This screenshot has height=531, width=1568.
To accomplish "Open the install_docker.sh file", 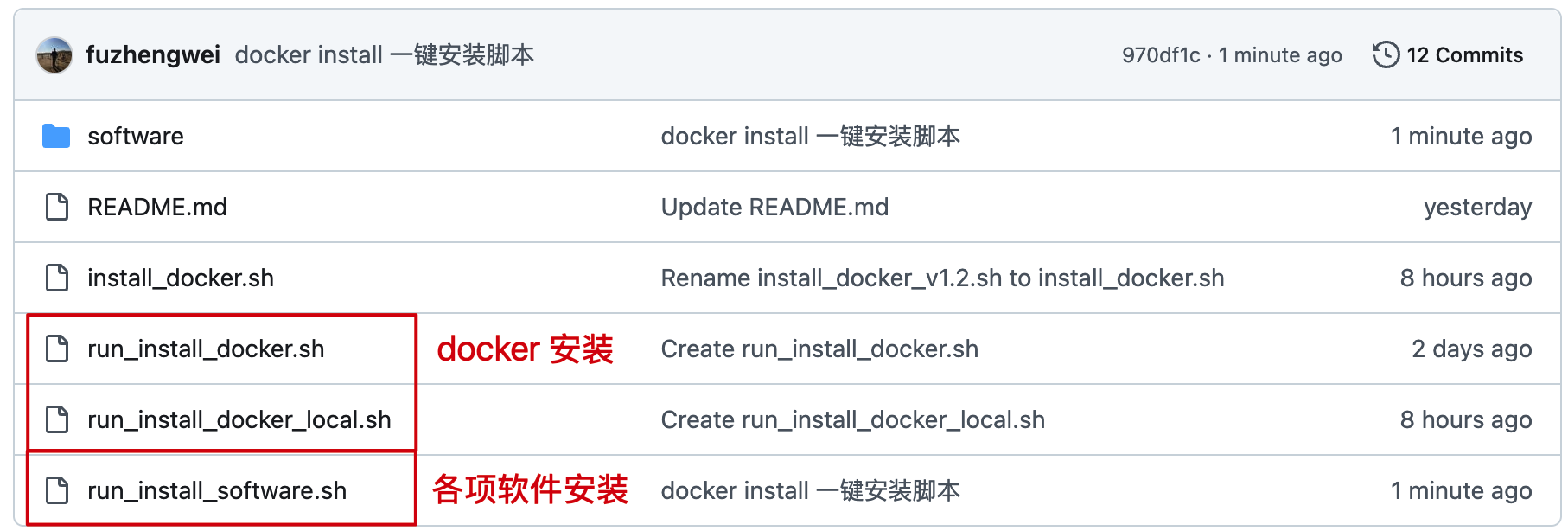I will (181, 278).
